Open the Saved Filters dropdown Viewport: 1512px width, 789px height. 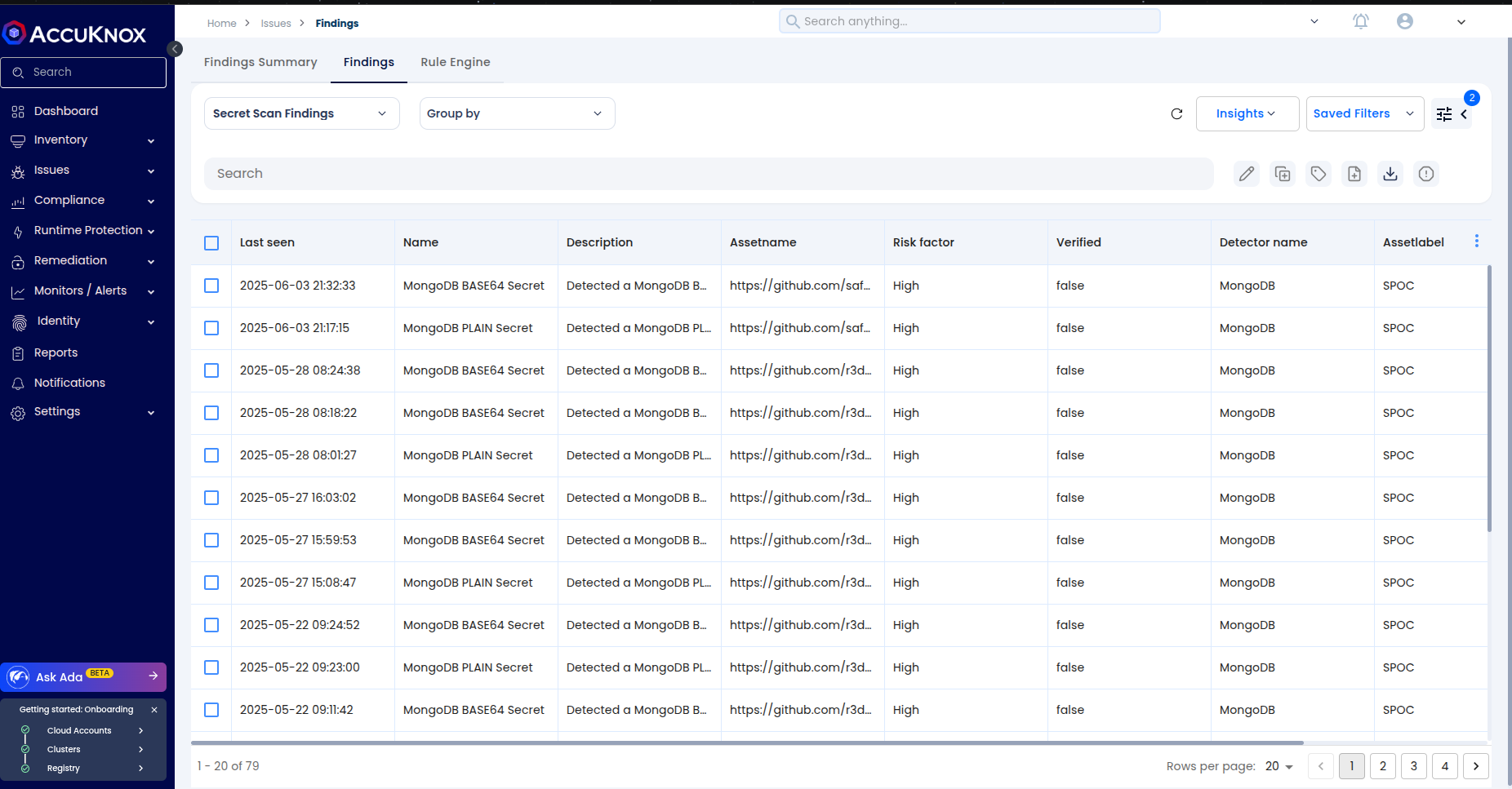tap(1364, 113)
